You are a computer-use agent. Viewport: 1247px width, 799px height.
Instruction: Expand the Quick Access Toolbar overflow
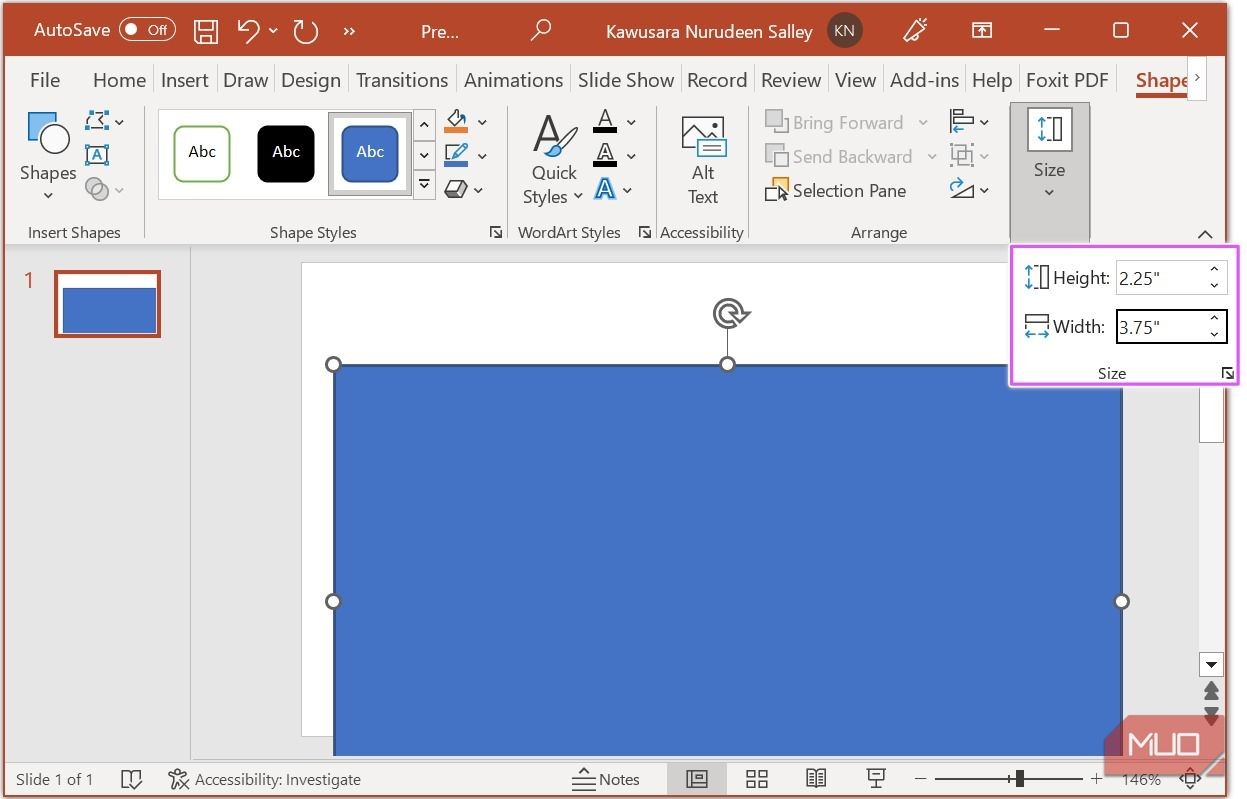349,31
